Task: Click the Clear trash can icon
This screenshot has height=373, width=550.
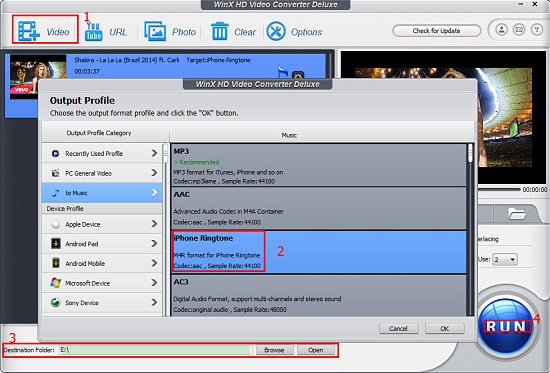Action: [x=220, y=31]
